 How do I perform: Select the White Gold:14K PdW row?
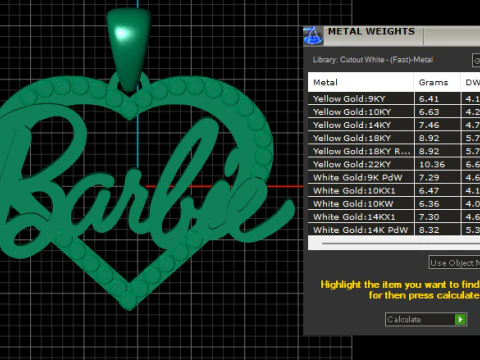pyautogui.click(x=394, y=230)
